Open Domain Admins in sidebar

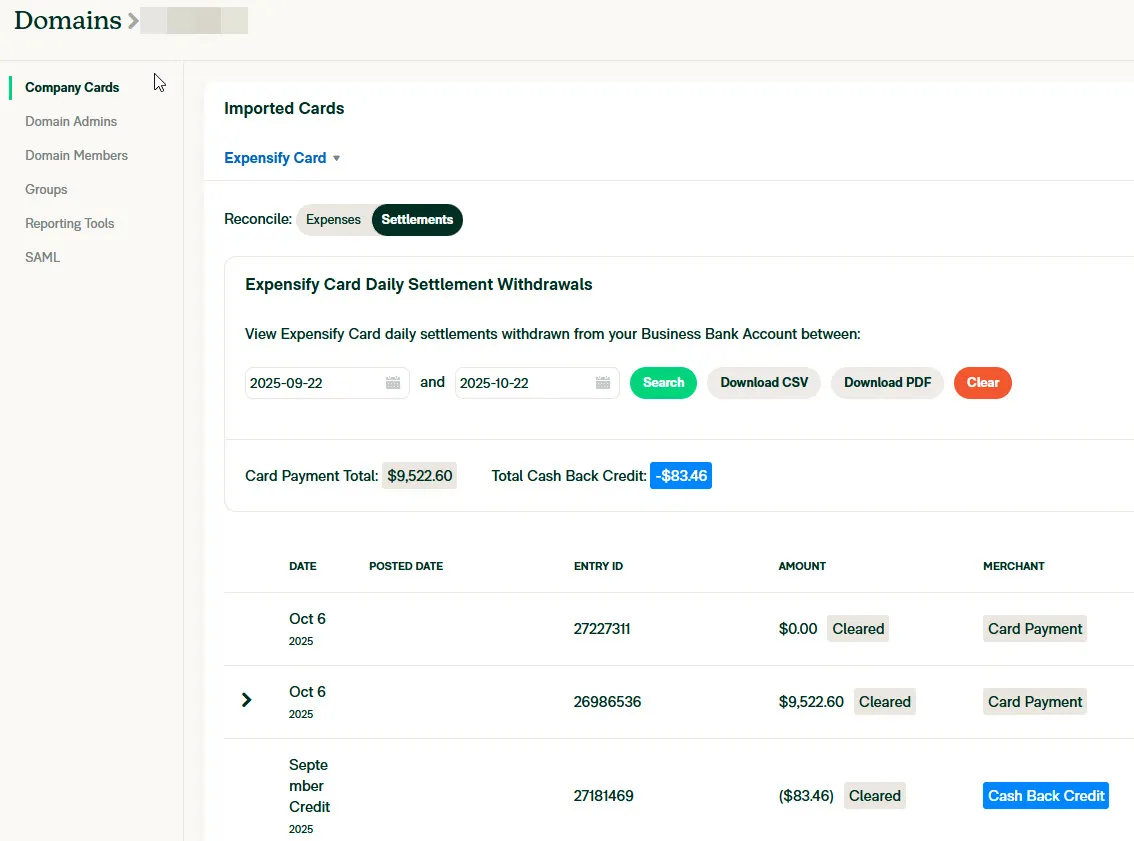[x=71, y=121]
